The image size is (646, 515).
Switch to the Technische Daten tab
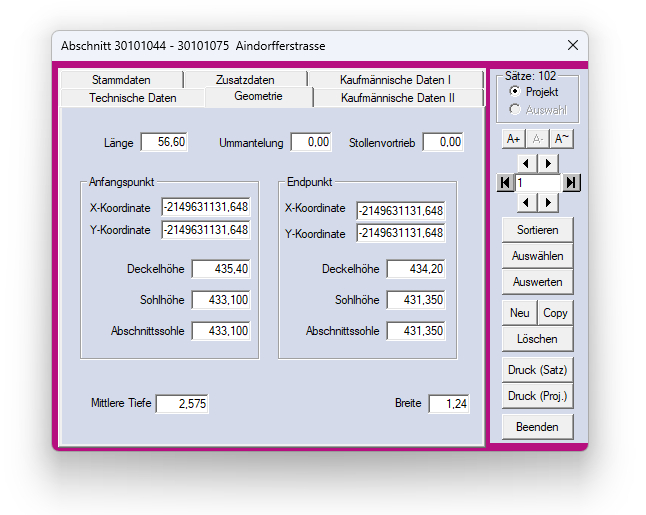pyautogui.click(x=132, y=98)
